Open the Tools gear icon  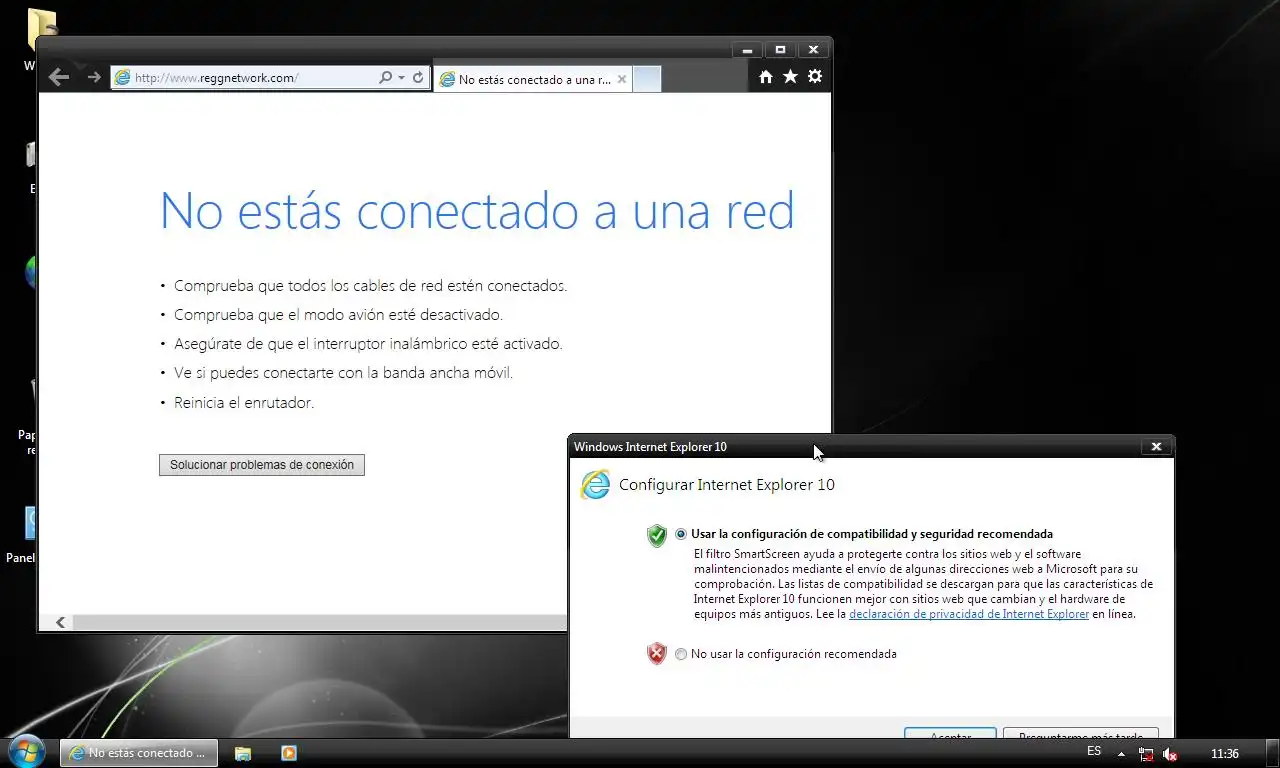tap(815, 77)
